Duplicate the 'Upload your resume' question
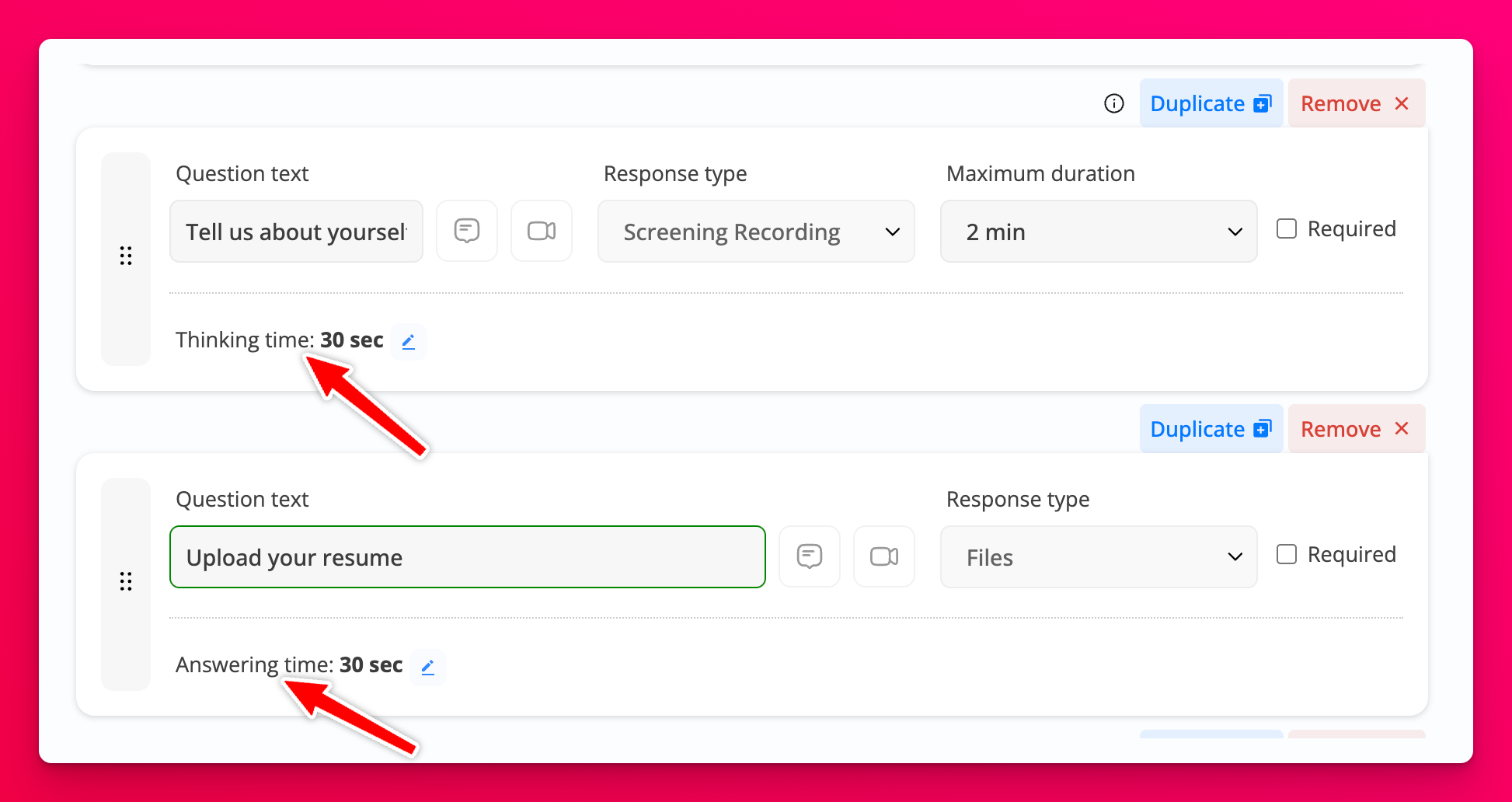 [1211, 429]
